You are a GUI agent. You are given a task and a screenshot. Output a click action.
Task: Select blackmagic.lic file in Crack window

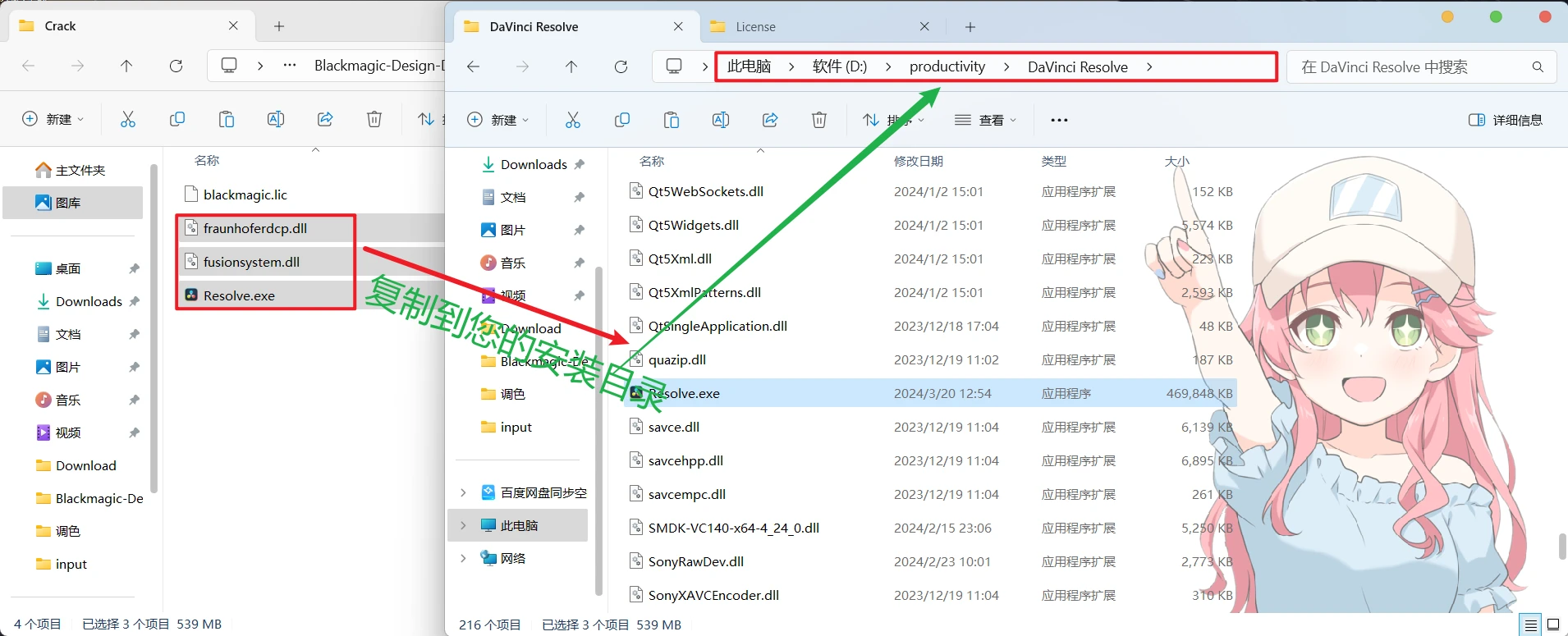pyautogui.click(x=245, y=194)
